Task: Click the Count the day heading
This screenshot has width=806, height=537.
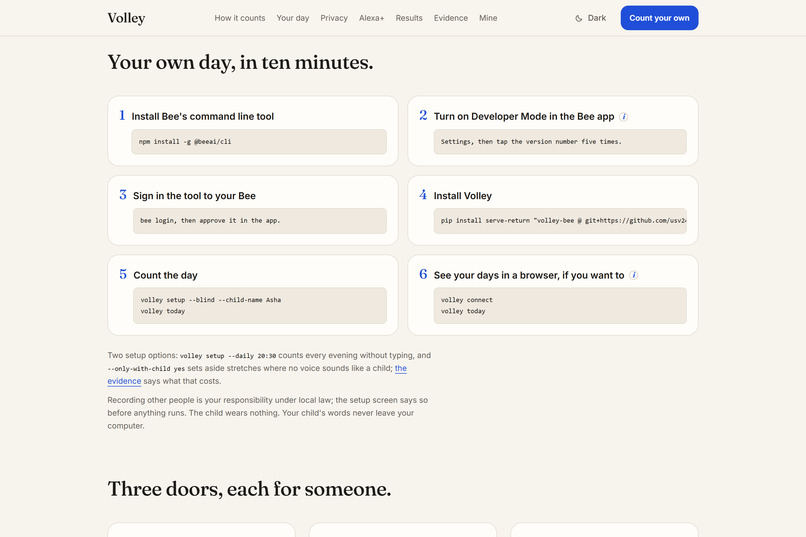Action: pyautogui.click(x=166, y=275)
